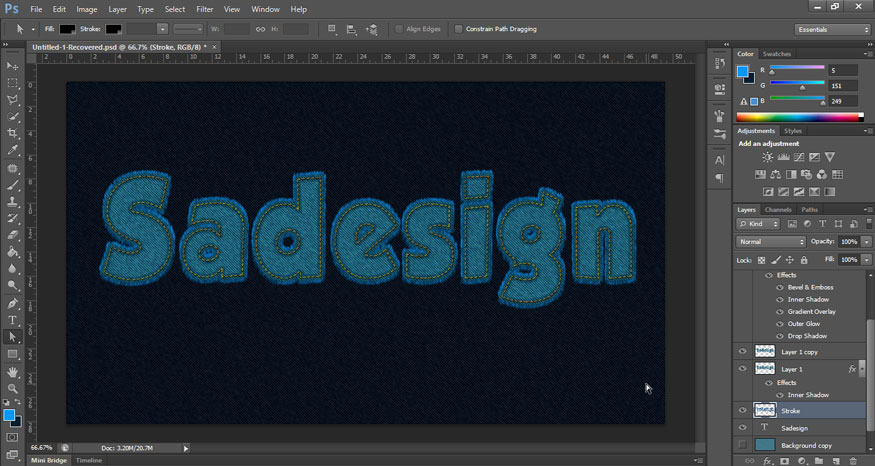Toggle the Drop Shadow effect visibility
Viewport: 875px width, 466px height.
(x=780, y=336)
